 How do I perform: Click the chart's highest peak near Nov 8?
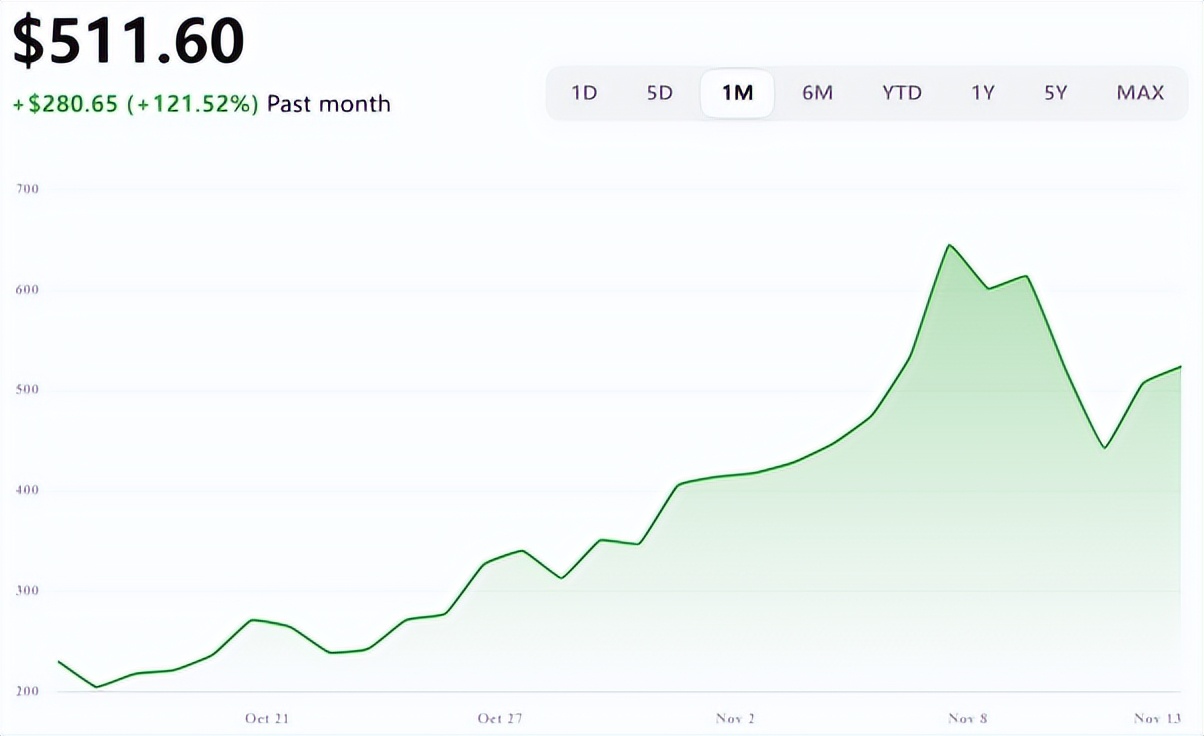(948, 245)
